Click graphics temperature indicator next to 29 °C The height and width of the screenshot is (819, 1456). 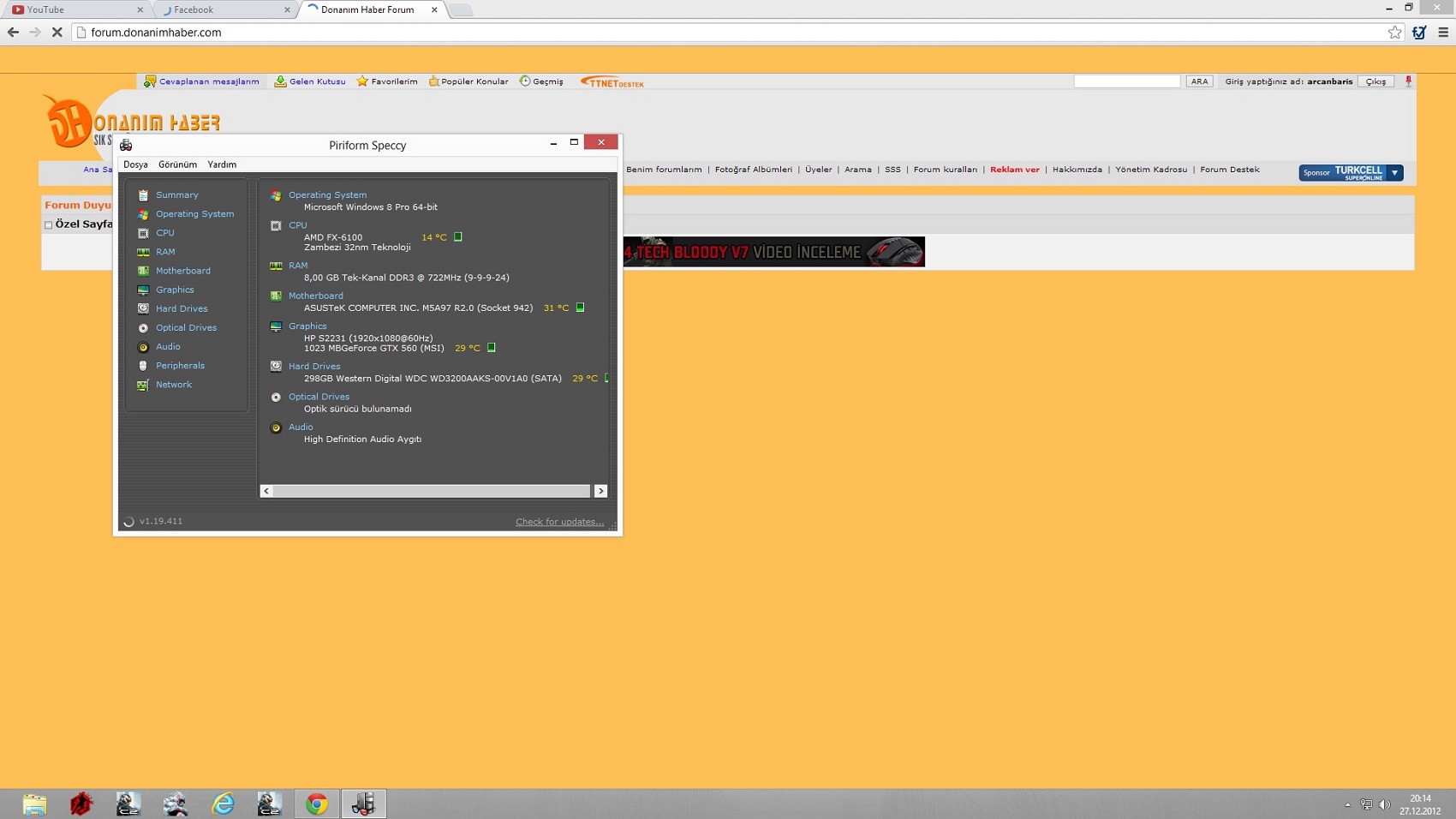(x=492, y=348)
